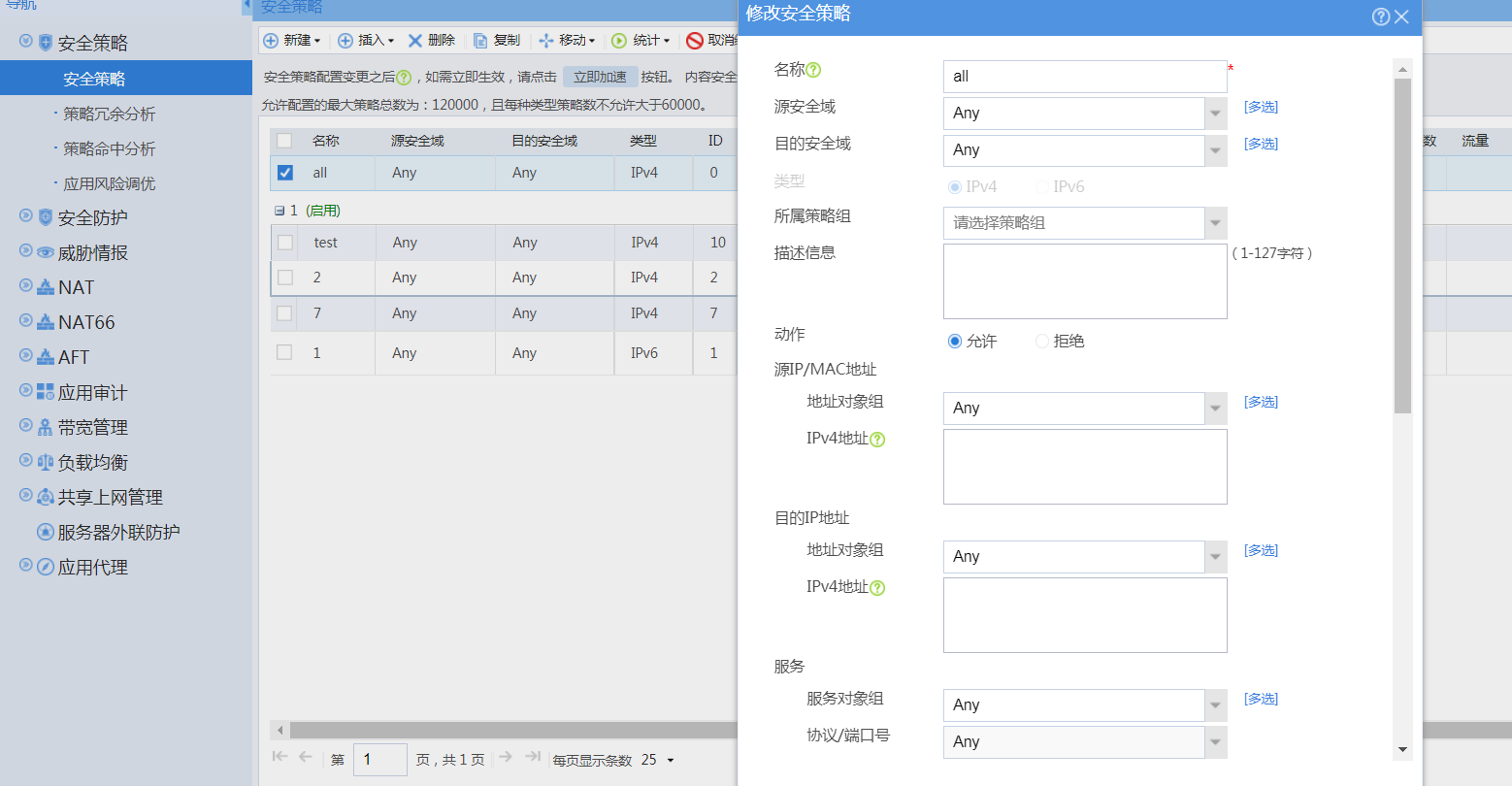Image resolution: width=1512 pixels, height=786 pixels.
Task: Click the 描述信息 text area
Action: (x=1085, y=281)
